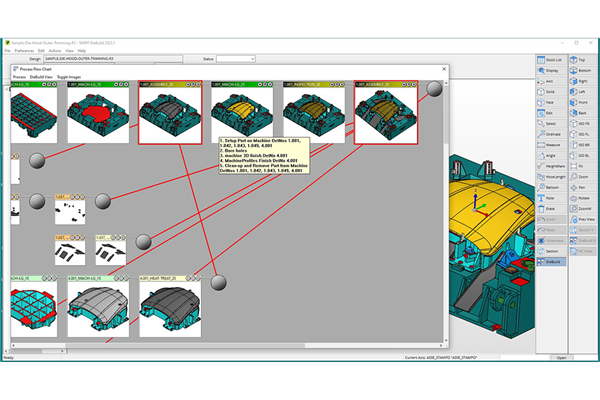Select the 1.001_MACH-LG_25 yellow step thumbnail
The width and height of the screenshot is (600, 400).
242,113
